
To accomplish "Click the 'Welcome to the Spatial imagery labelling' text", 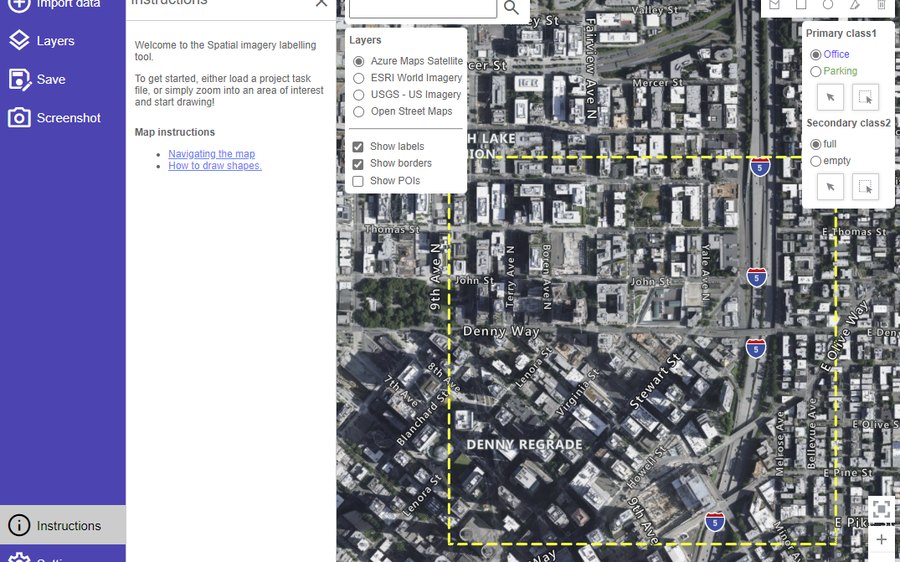I will point(225,45).
